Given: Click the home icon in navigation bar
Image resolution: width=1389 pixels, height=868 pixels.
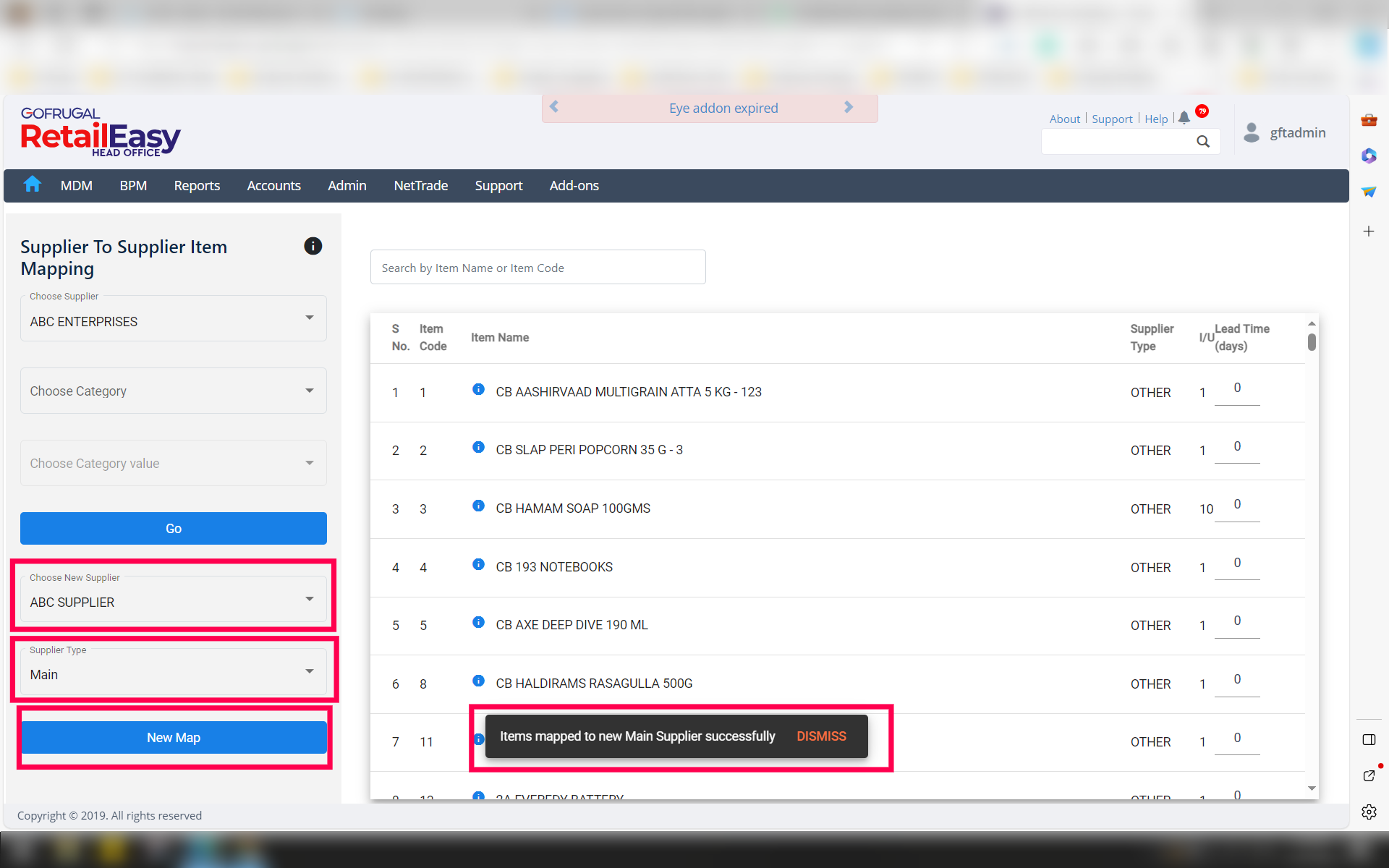Looking at the screenshot, I should pos(32,184).
